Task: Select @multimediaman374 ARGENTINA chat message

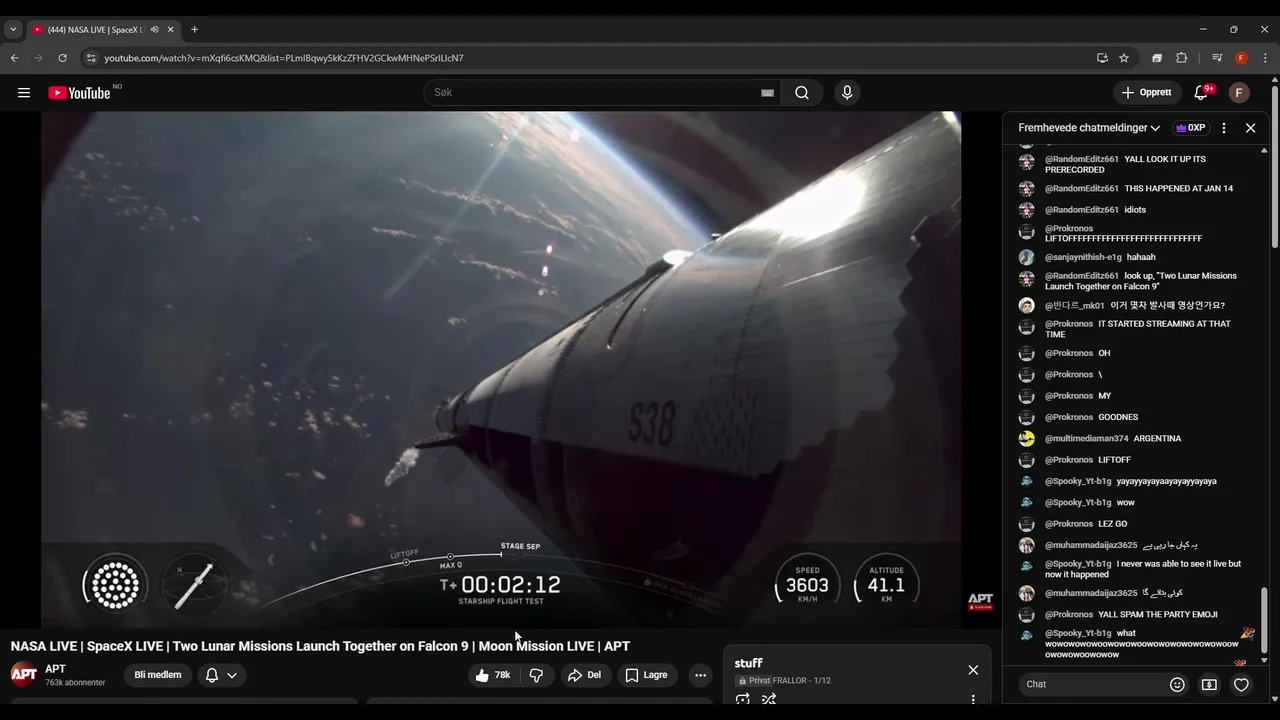Action: 1136,439
